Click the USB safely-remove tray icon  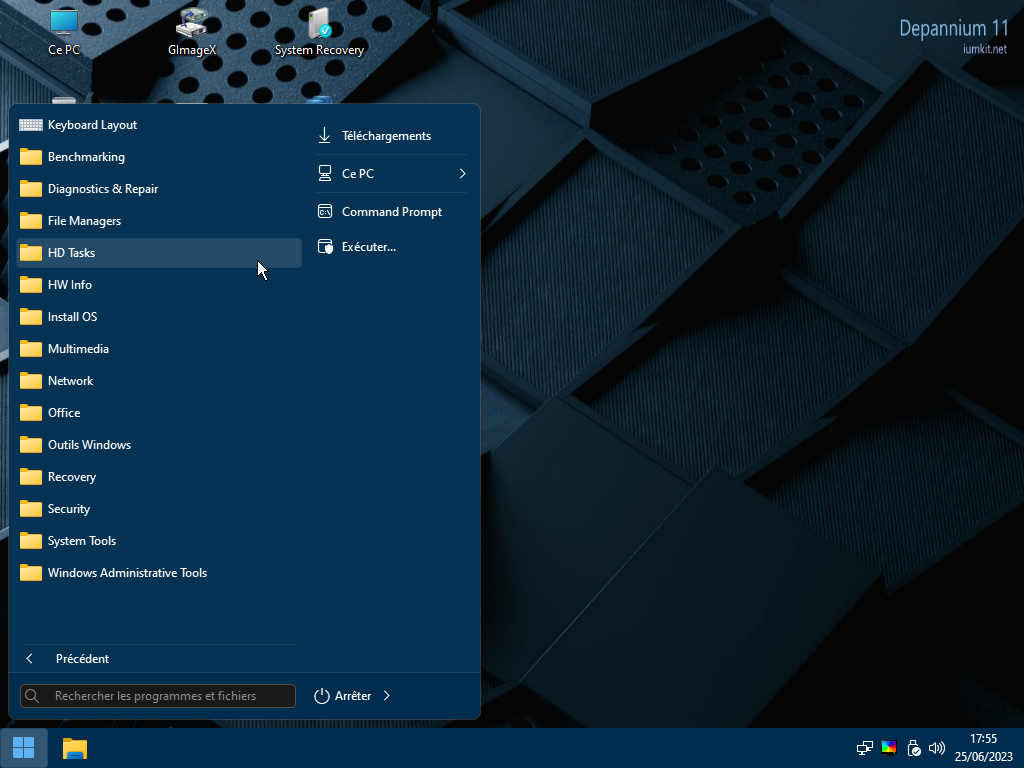[914, 748]
